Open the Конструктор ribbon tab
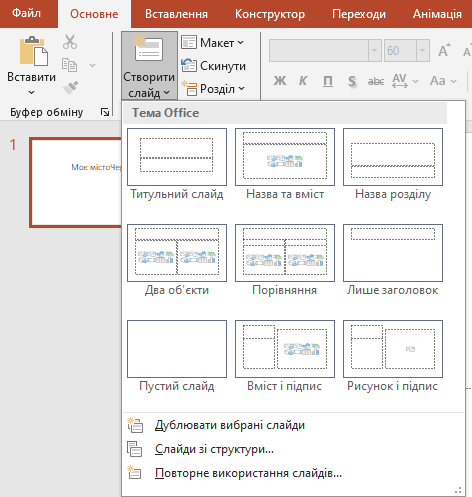This screenshot has height=497, width=472. pos(270,14)
